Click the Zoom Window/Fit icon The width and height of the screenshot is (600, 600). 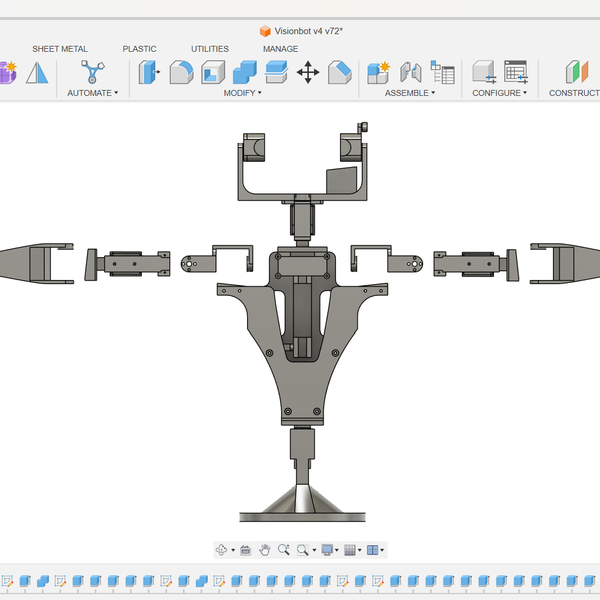(302, 550)
